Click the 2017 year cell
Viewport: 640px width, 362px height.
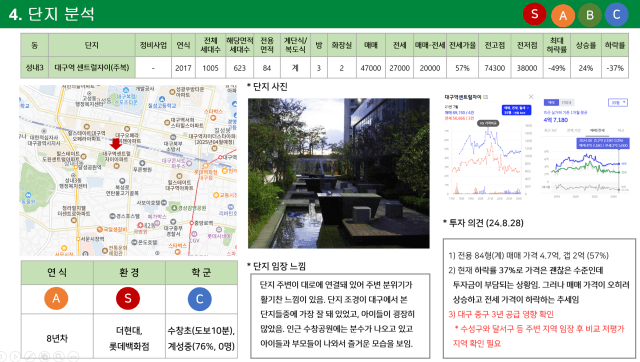coord(183,68)
